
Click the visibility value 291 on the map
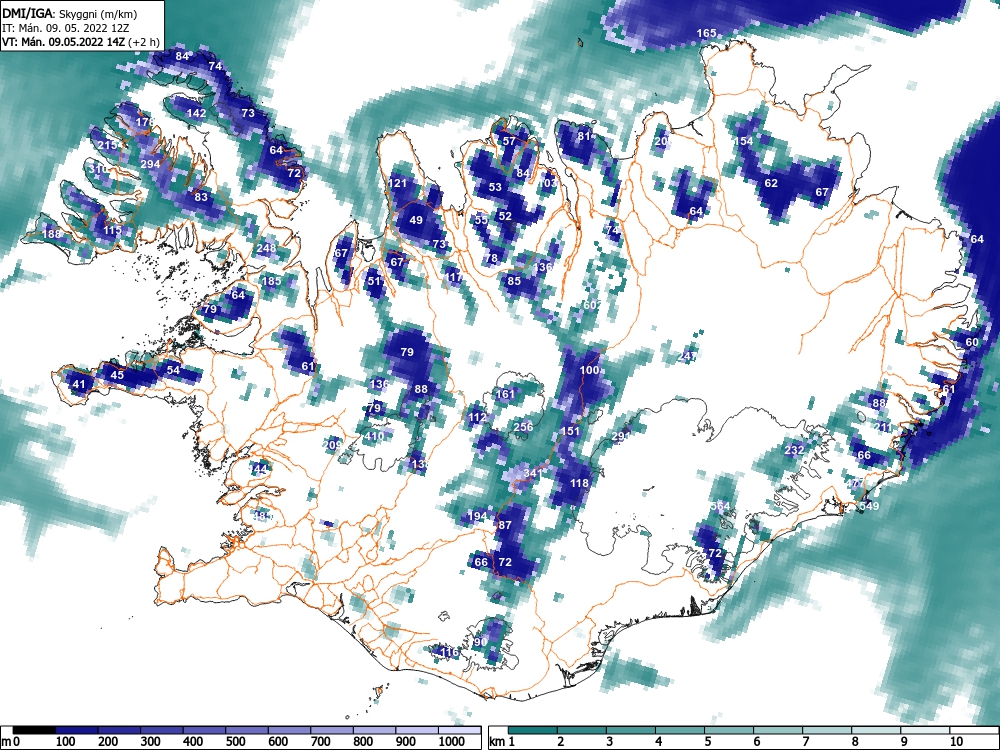[621, 436]
